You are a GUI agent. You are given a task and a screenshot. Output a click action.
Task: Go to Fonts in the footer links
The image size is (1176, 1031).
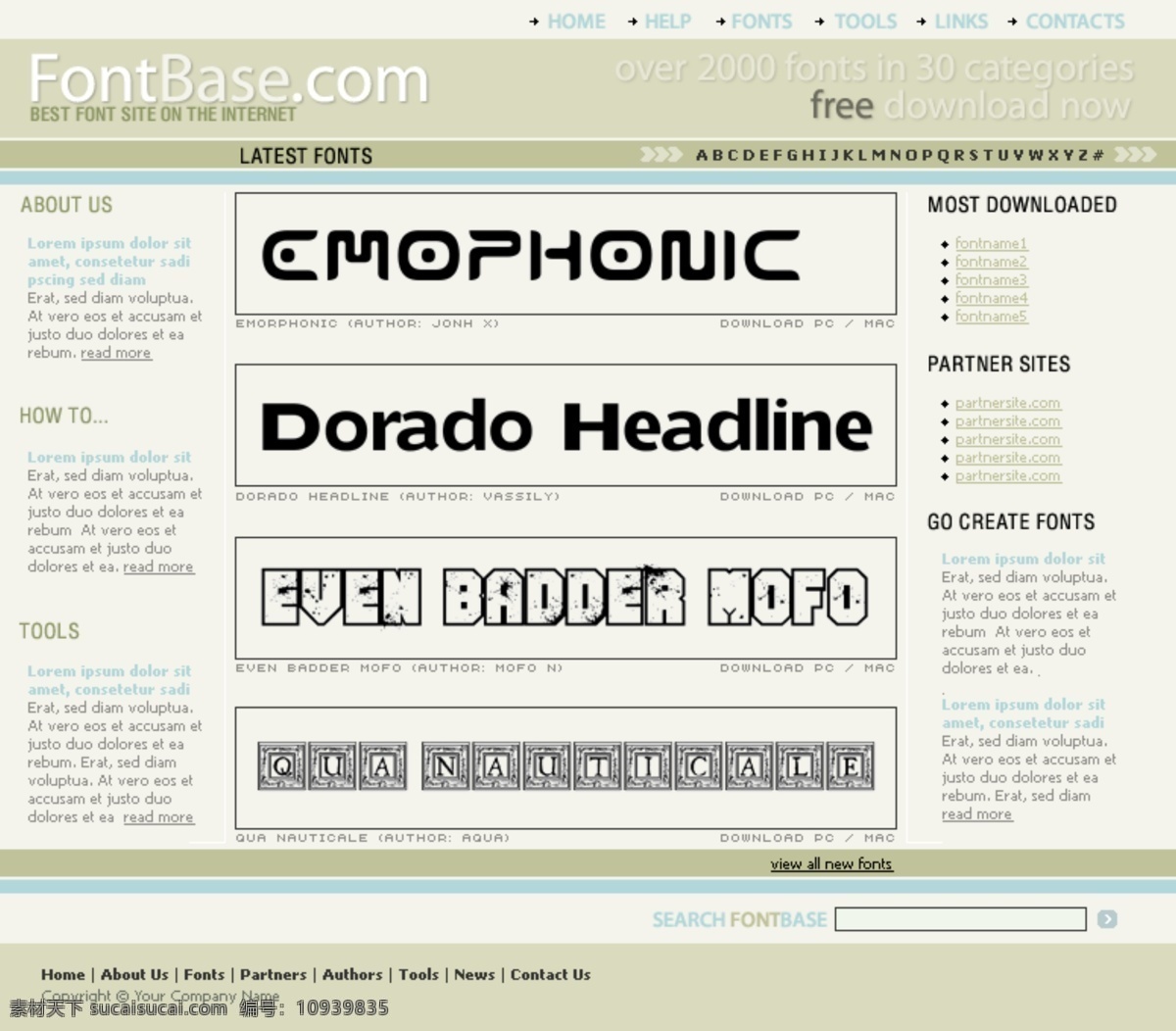[204, 974]
